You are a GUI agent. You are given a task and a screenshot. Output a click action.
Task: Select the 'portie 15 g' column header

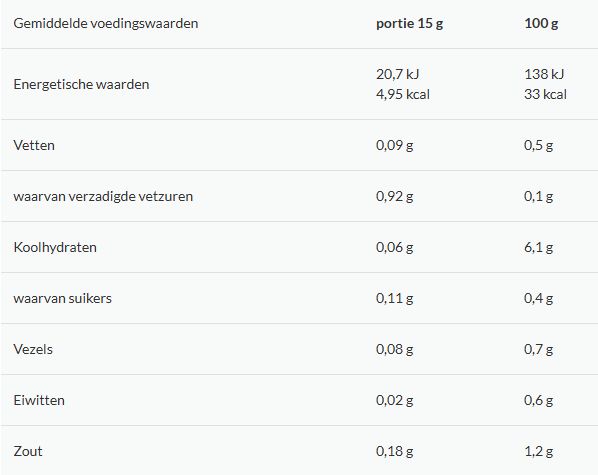click(x=409, y=24)
